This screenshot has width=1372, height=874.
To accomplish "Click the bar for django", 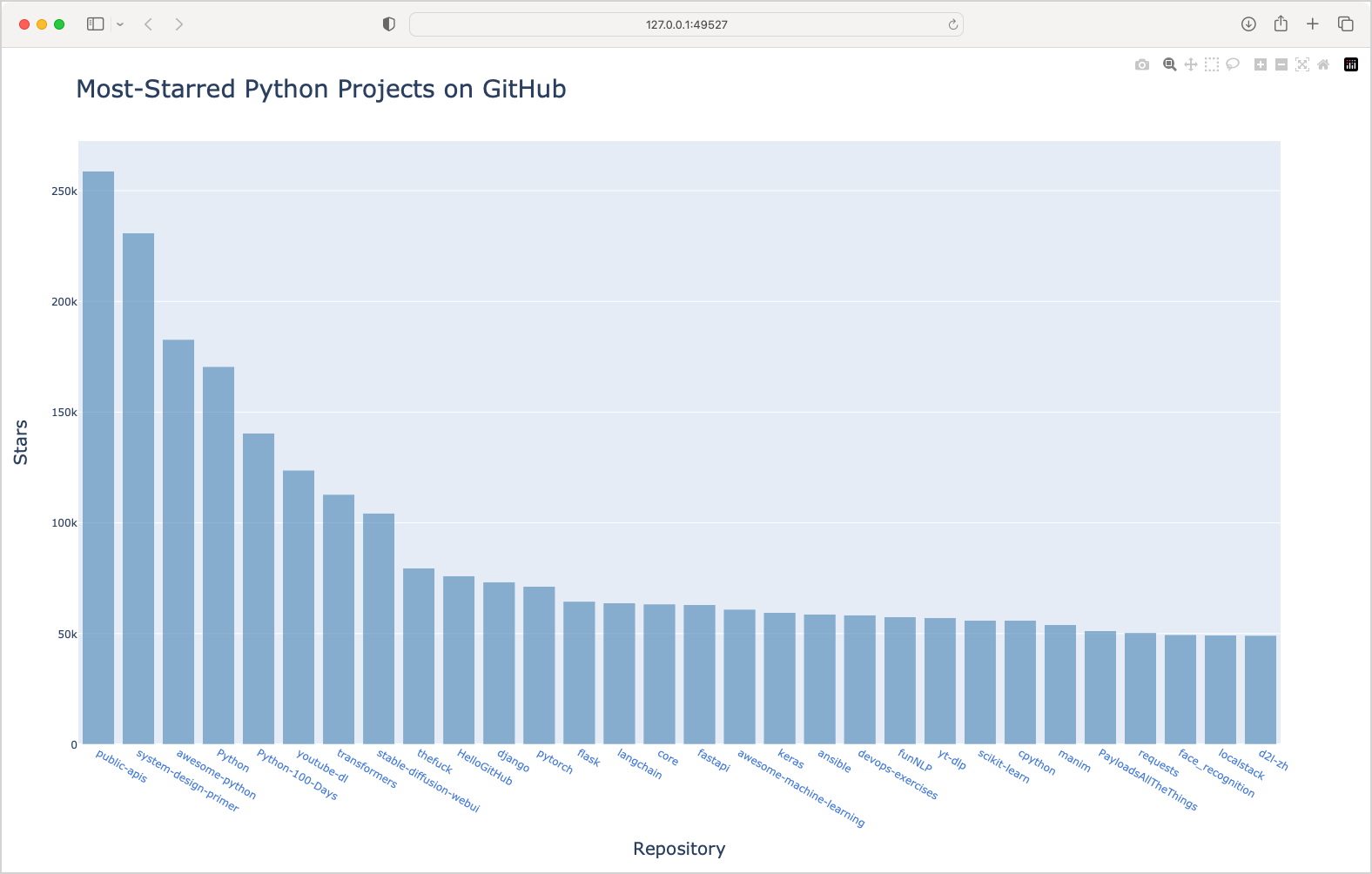I will click(x=499, y=663).
